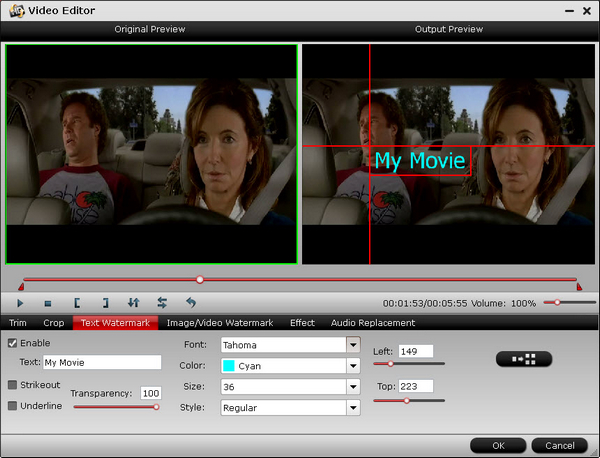Open the Effect tab

302,323
